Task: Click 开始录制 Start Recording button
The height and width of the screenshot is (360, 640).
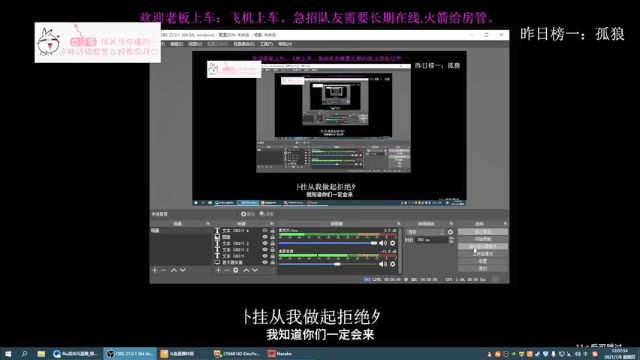Action: [x=483, y=239]
